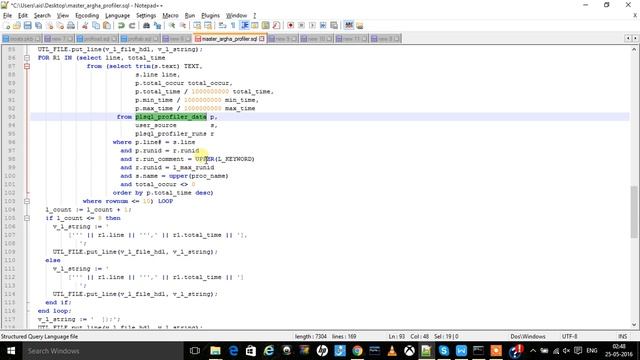Open VLC media player from the taskbar

(392, 351)
